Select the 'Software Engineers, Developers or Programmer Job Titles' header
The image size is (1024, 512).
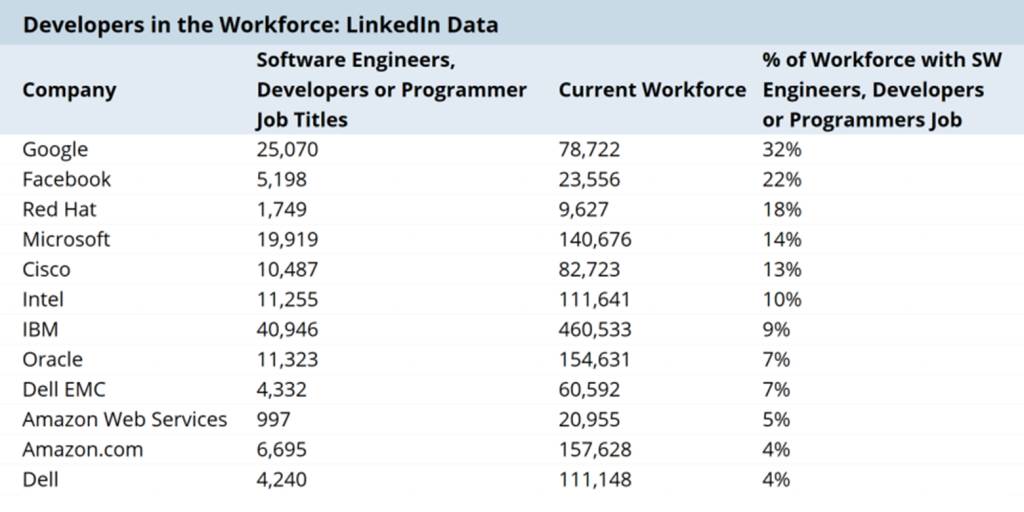tap(391, 90)
